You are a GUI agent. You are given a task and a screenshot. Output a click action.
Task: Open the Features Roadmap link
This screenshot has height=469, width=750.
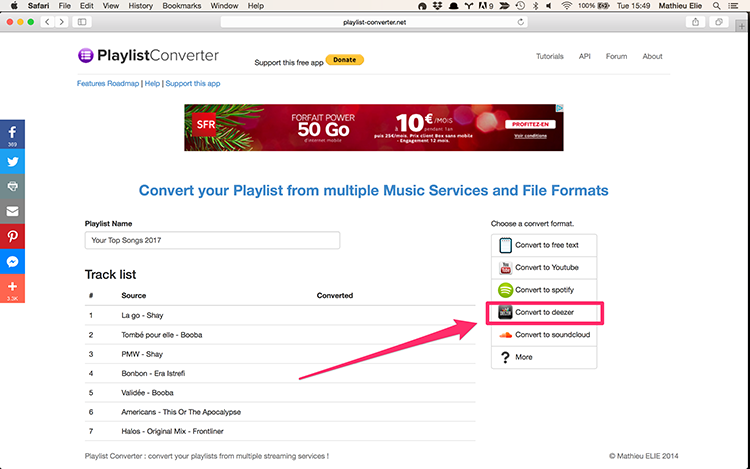click(x=108, y=84)
